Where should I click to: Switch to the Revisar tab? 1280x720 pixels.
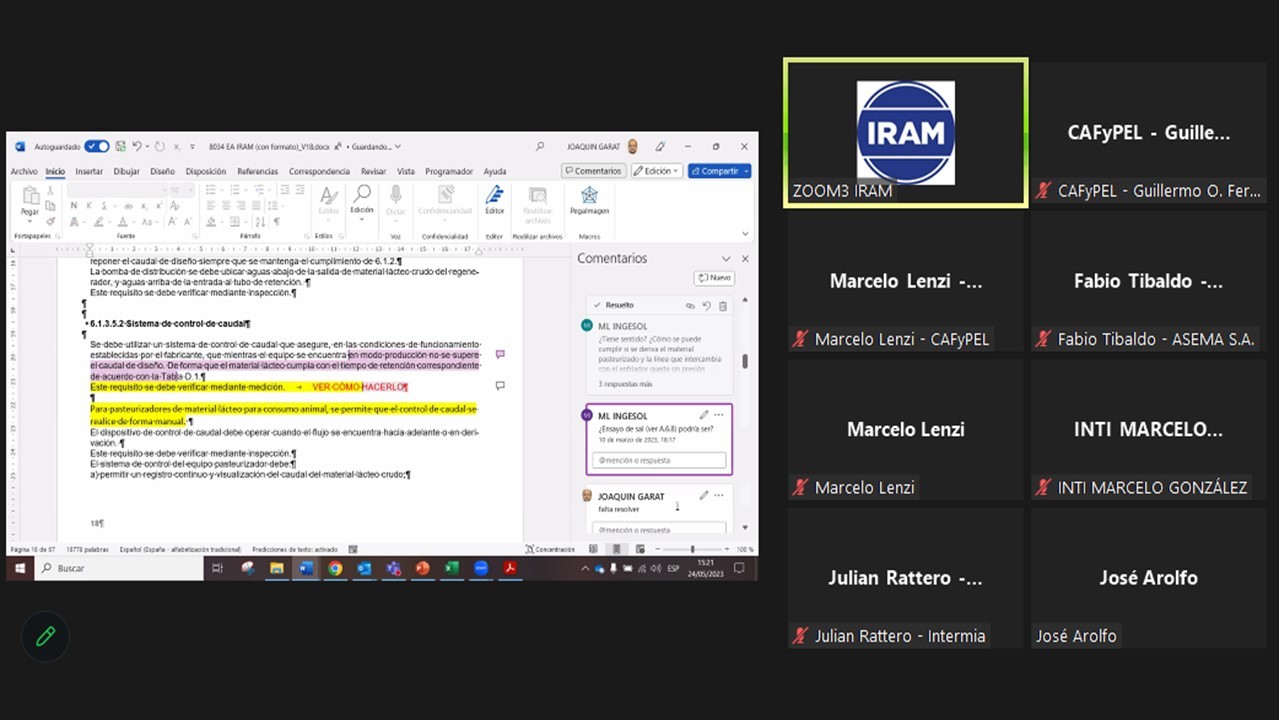tap(373, 171)
